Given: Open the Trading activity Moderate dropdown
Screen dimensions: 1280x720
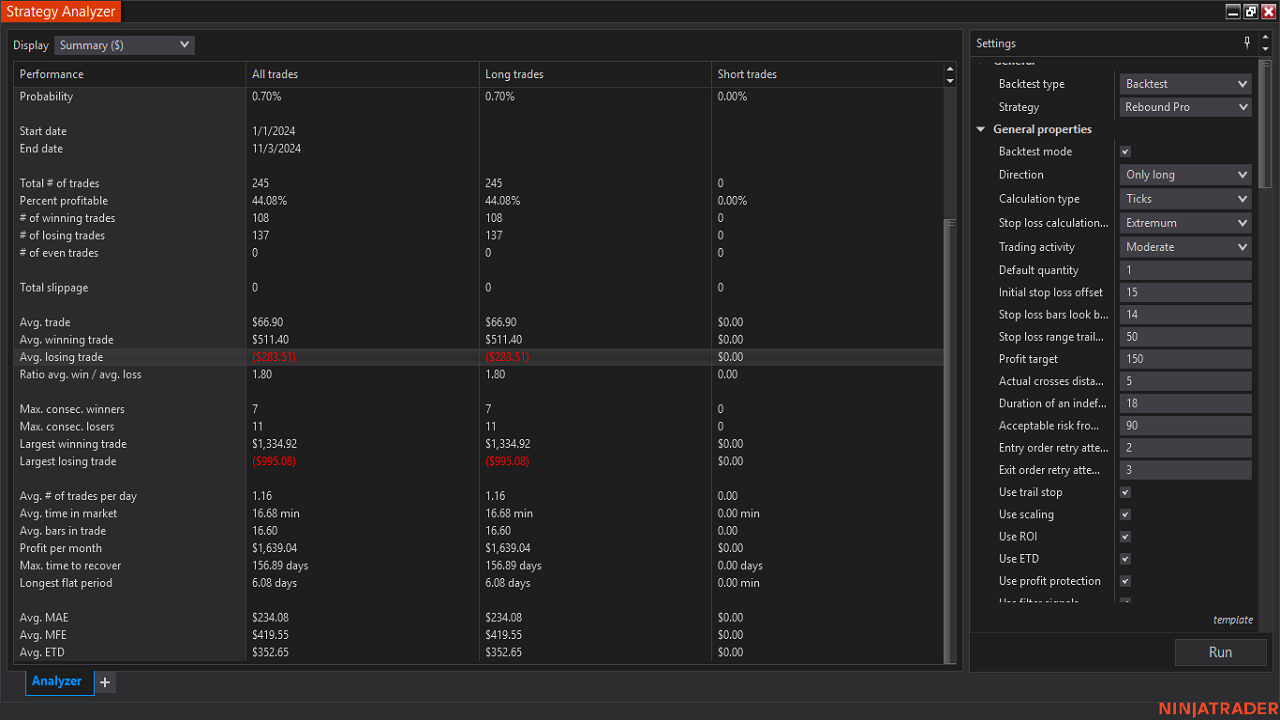Looking at the screenshot, I should (x=1186, y=247).
